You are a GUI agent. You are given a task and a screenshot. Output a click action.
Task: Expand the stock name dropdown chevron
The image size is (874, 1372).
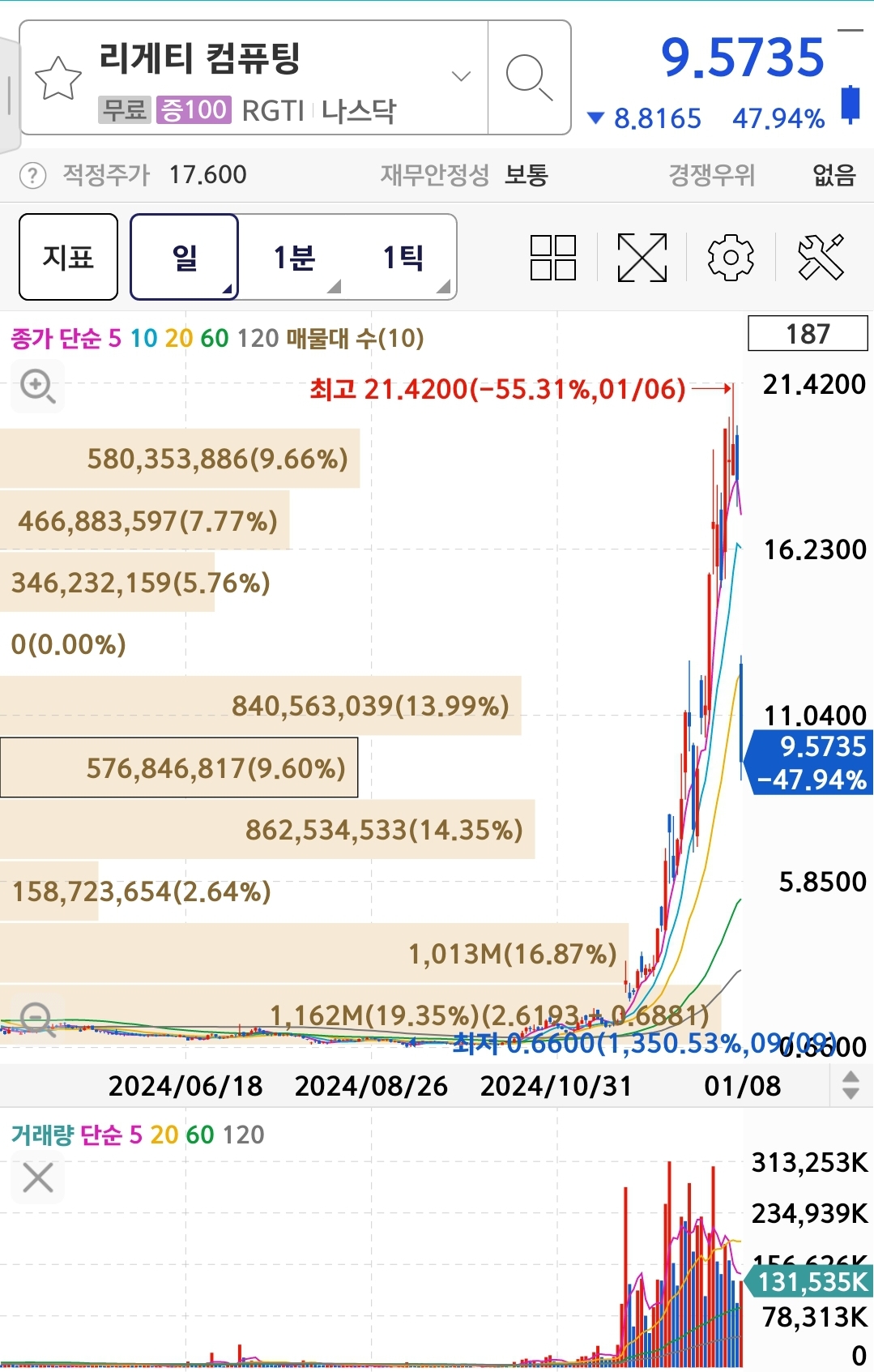click(x=461, y=76)
